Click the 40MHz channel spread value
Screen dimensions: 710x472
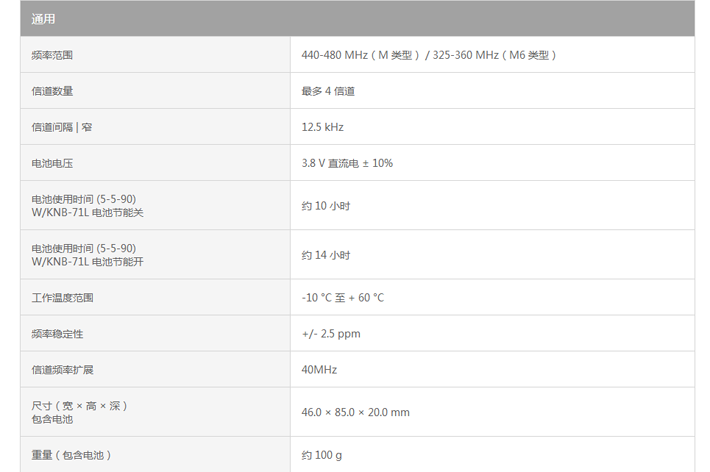coord(319,370)
